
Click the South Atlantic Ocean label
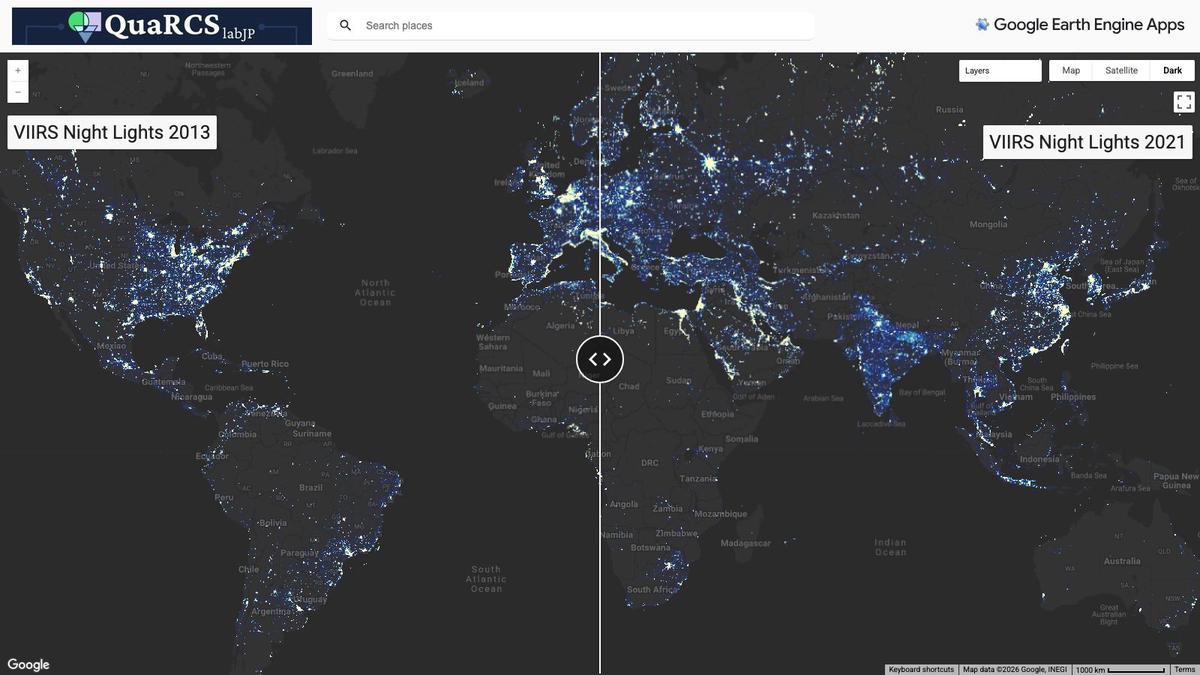(486, 579)
